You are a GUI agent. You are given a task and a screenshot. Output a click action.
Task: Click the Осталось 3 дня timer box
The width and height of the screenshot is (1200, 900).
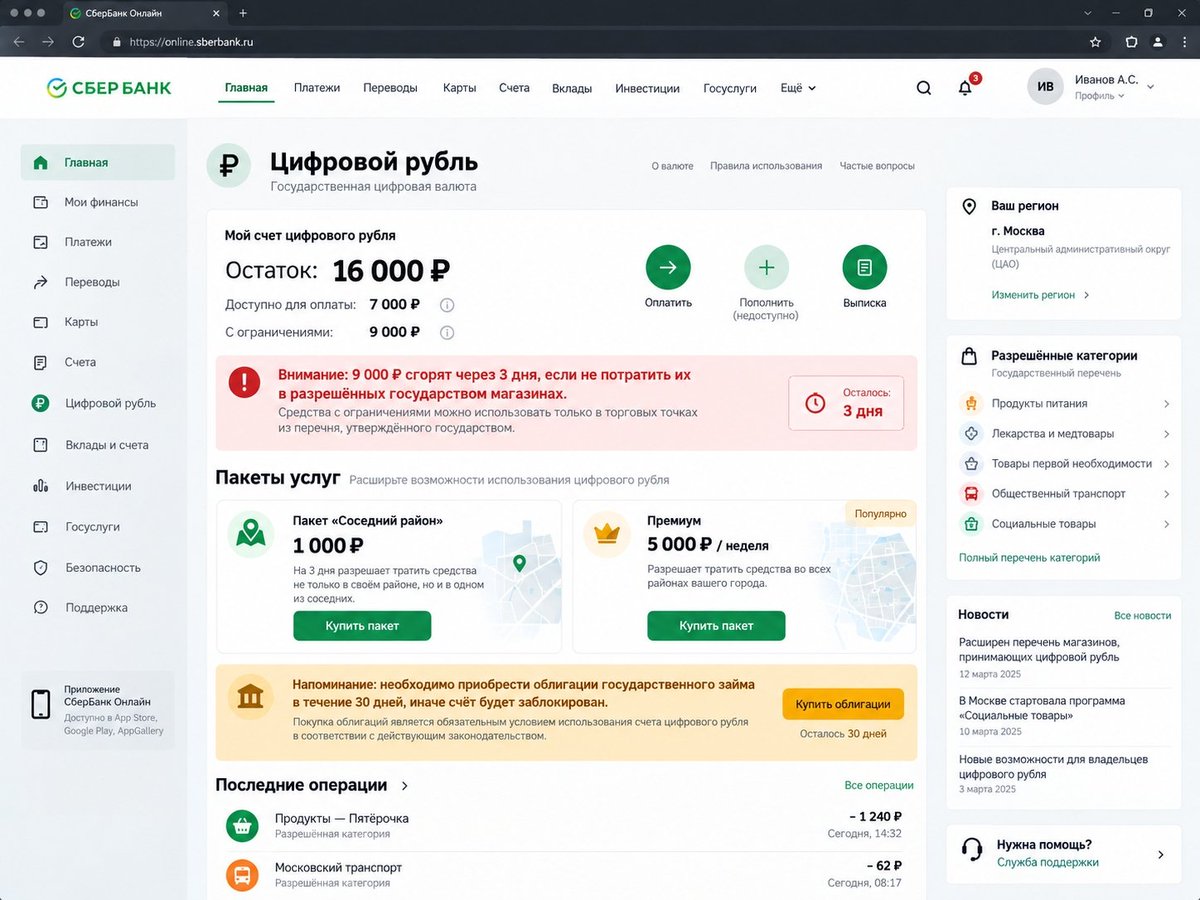pyautogui.click(x=846, y=403)
